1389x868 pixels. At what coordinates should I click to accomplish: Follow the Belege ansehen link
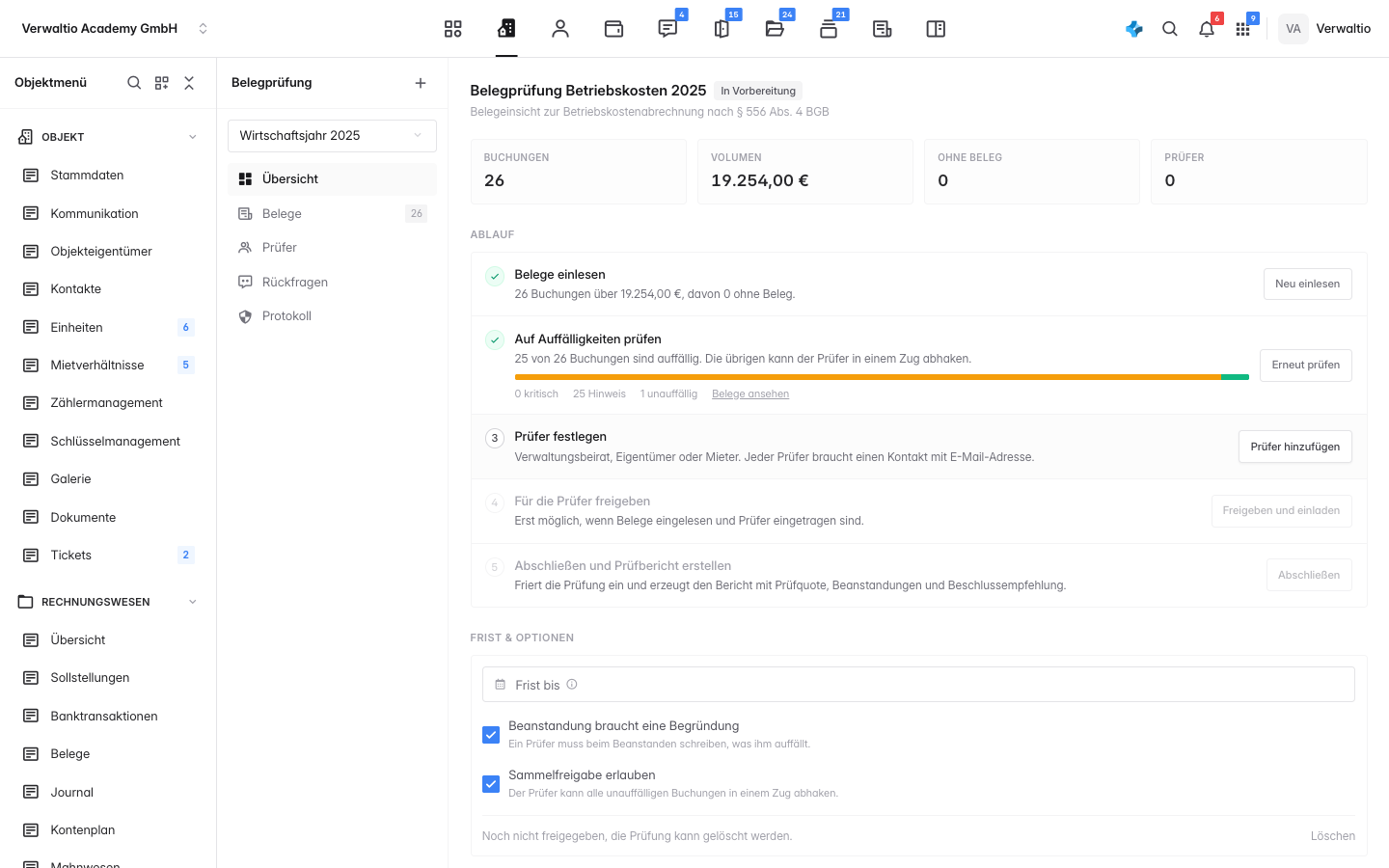[750, 393]
